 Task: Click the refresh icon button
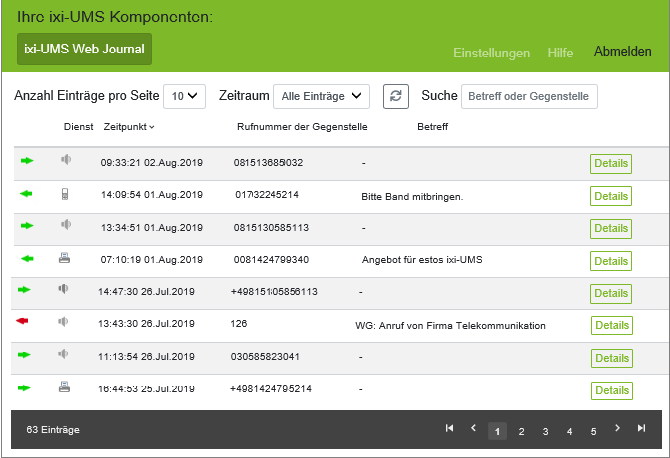396,96
